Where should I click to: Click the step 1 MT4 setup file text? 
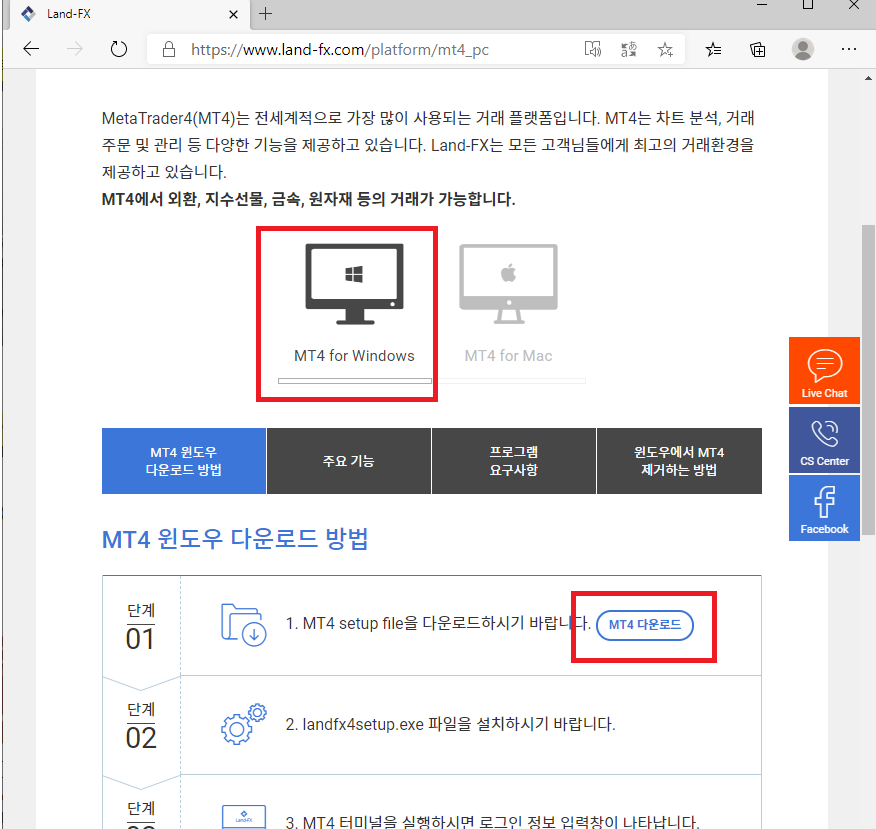coord(438,623)
